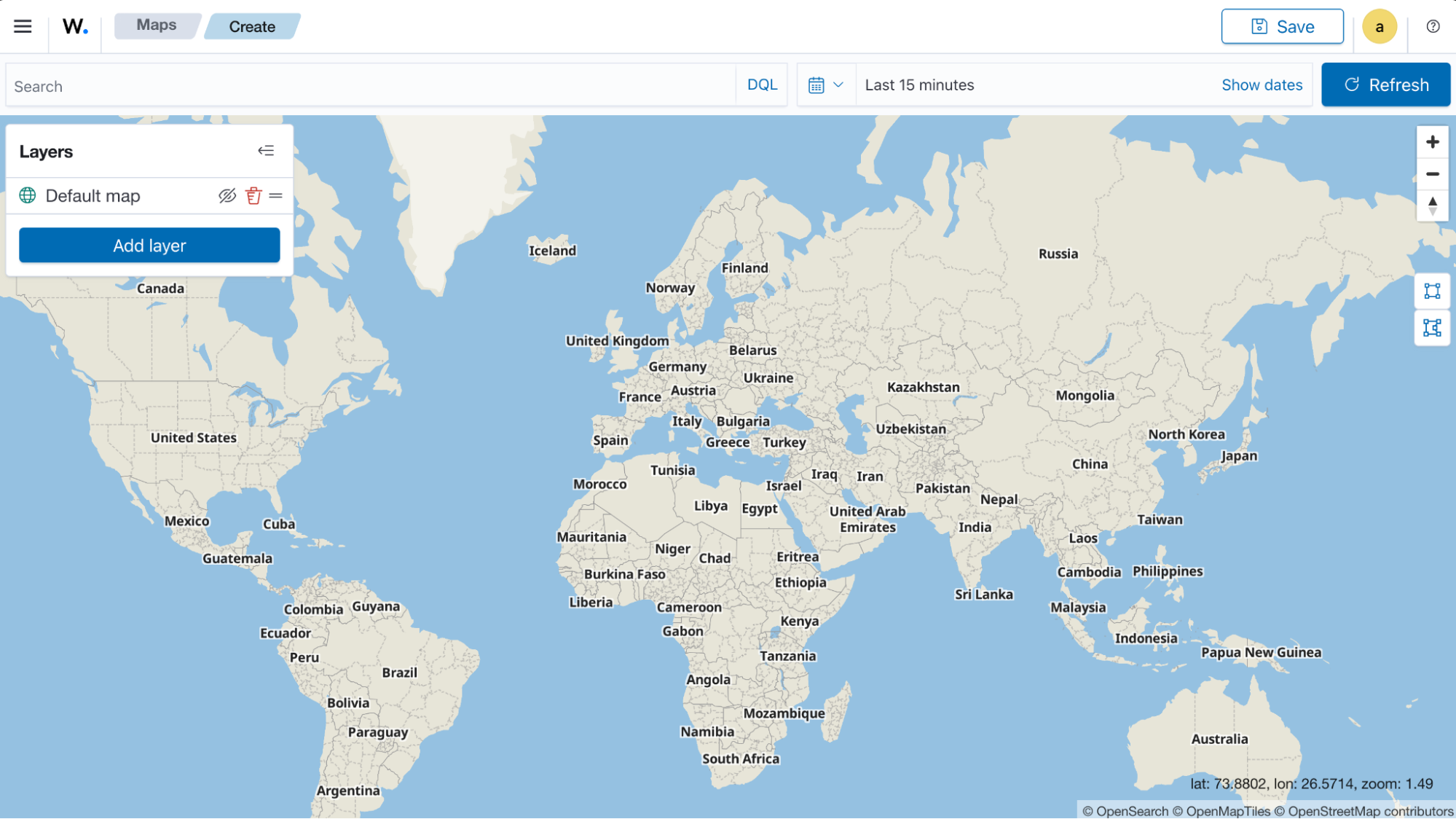Open the navigation hamburger menu
1456x819 pixels.
(23, 26)
